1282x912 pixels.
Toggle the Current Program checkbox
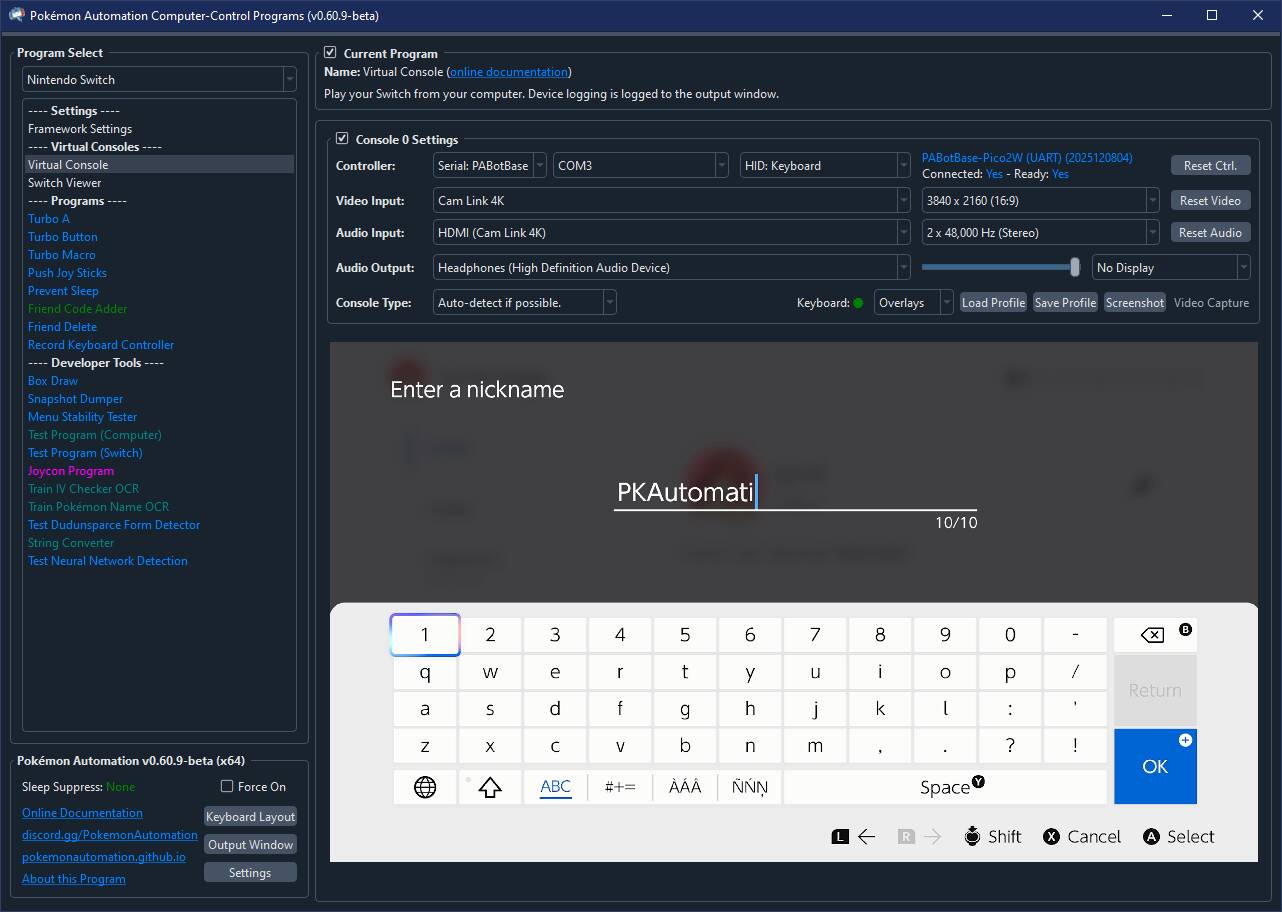[331, 53]
